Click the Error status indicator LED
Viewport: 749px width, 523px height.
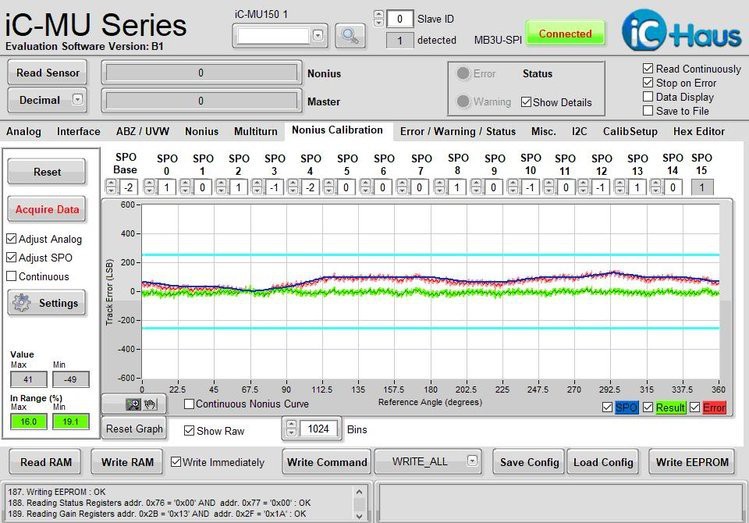coord(462,74)
